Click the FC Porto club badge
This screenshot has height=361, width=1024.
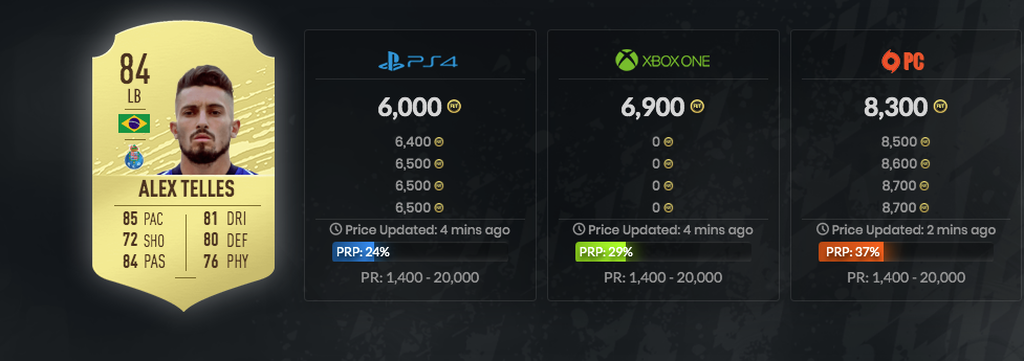pyautogui.click(x=134, y=156)
